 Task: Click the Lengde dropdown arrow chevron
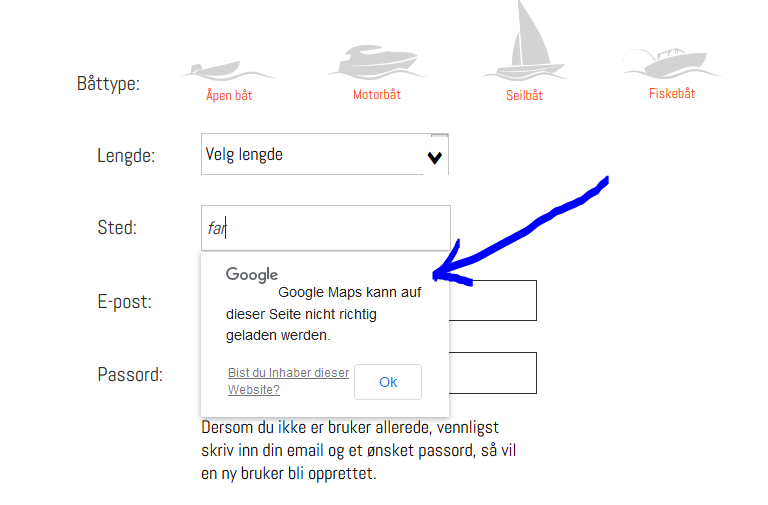[x=434, y=158]
